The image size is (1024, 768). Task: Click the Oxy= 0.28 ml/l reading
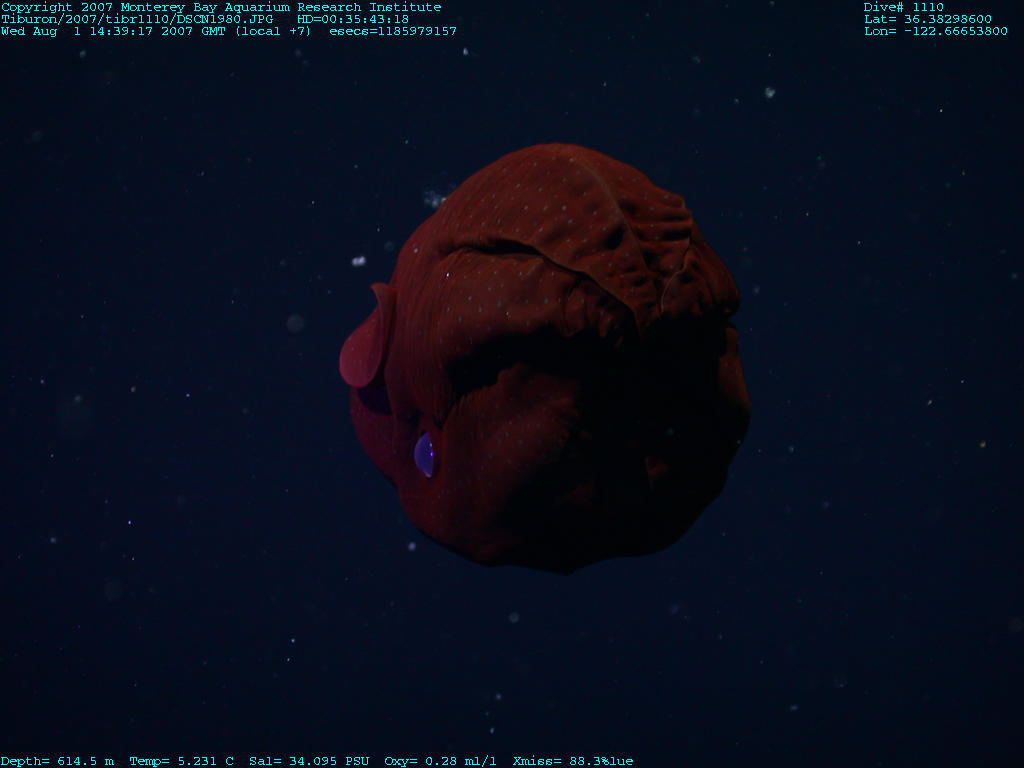(440, 761)
